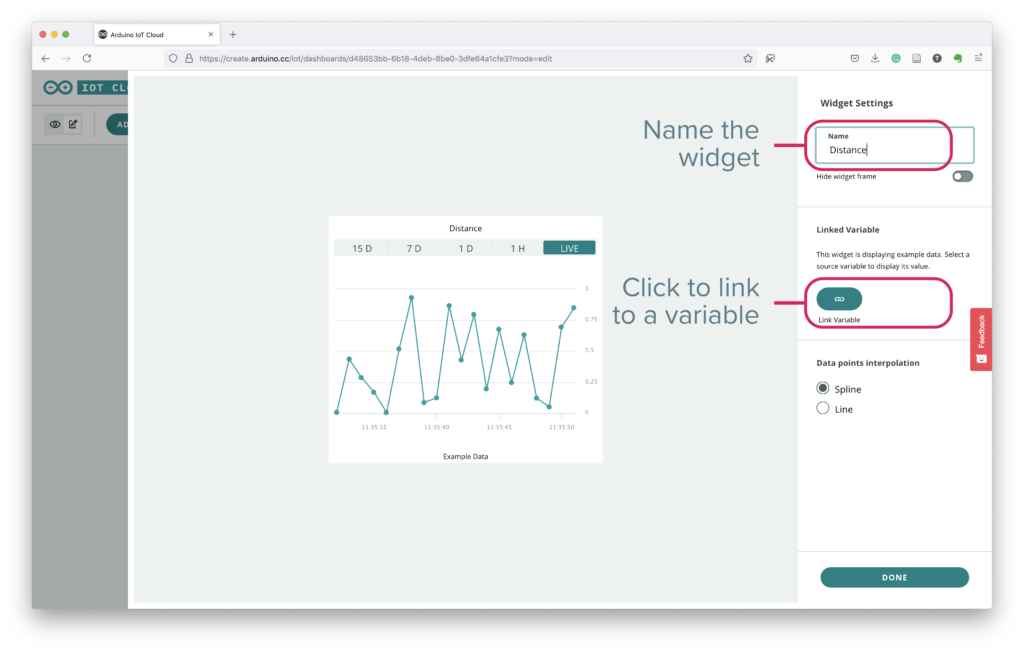This screenshot has height=651, width=1024.
Task: Select the Spline interpolation radio button
Action: pos(823,389)
